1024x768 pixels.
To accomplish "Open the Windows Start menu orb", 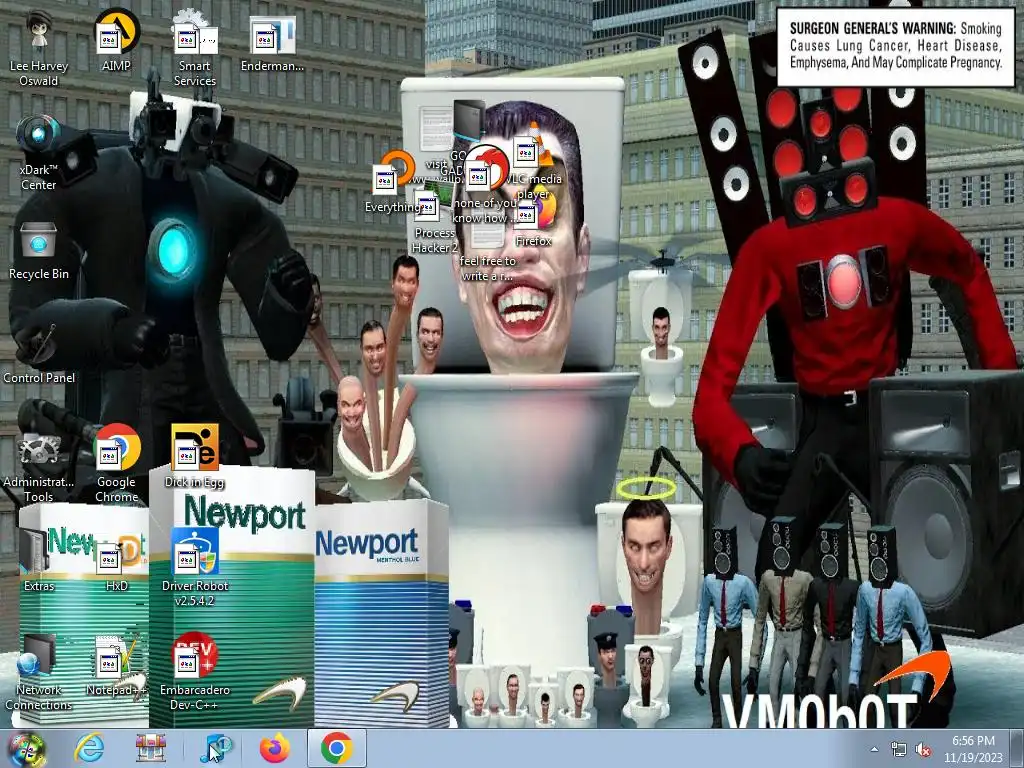I will tap(26, 749).
